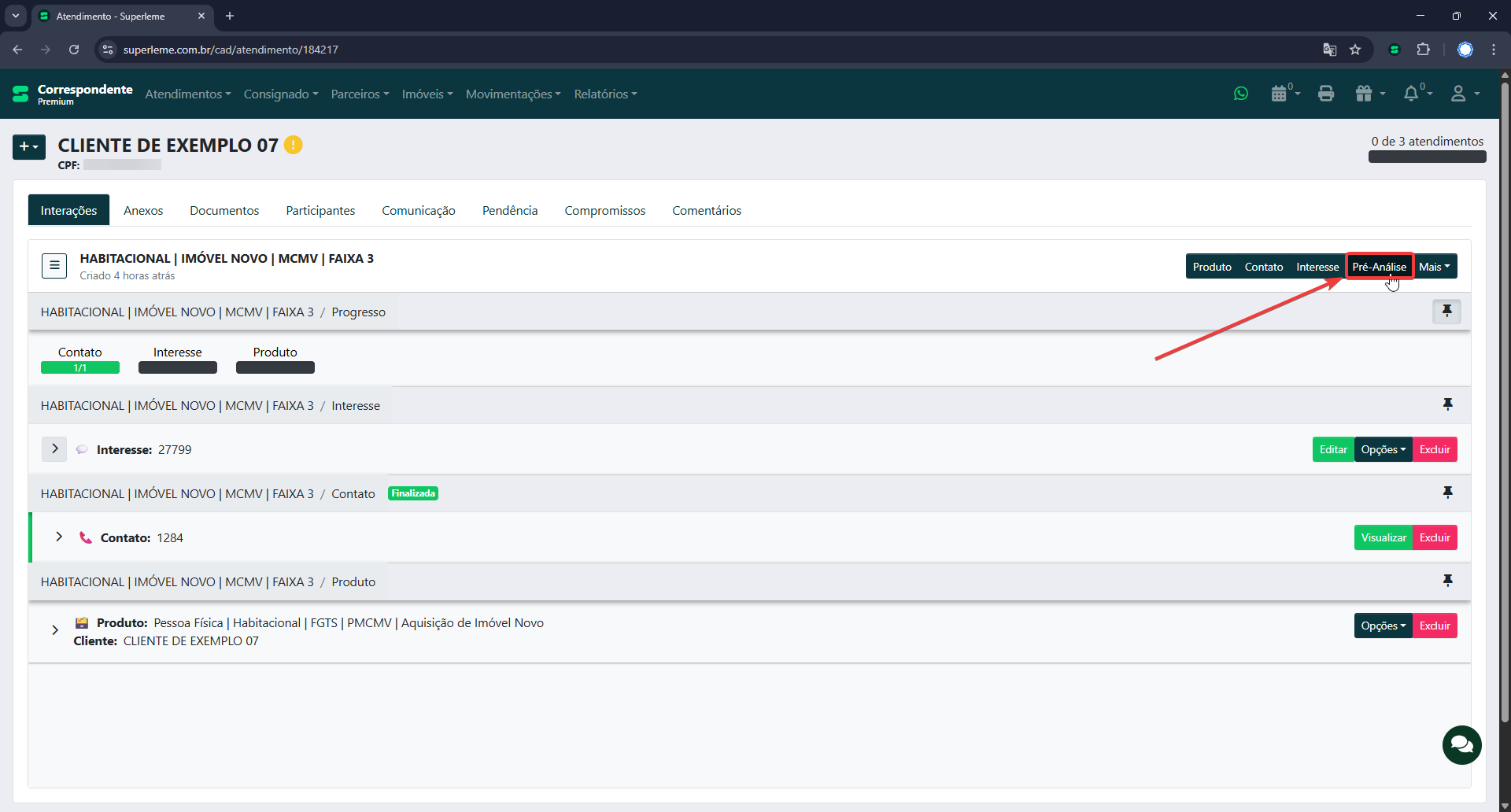This screenshot has height=812, width=1511.
Task: Open the gift box icon menu
Action: coord(1365,94)
